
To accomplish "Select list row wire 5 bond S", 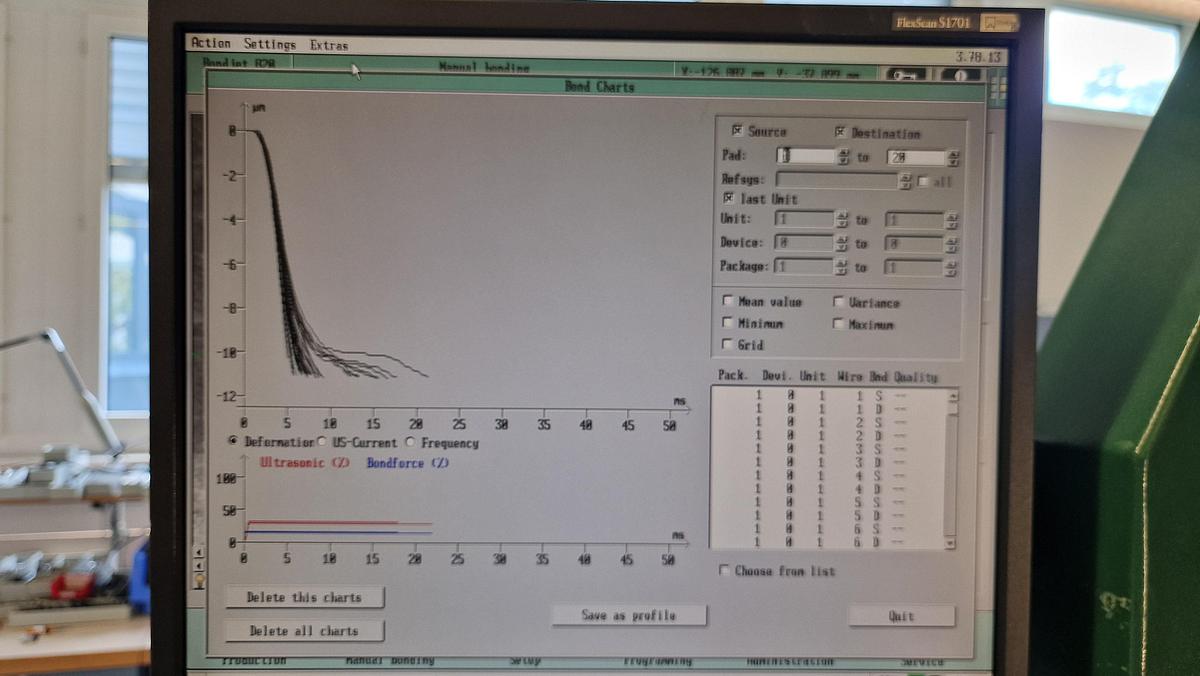I will [828, 502].
